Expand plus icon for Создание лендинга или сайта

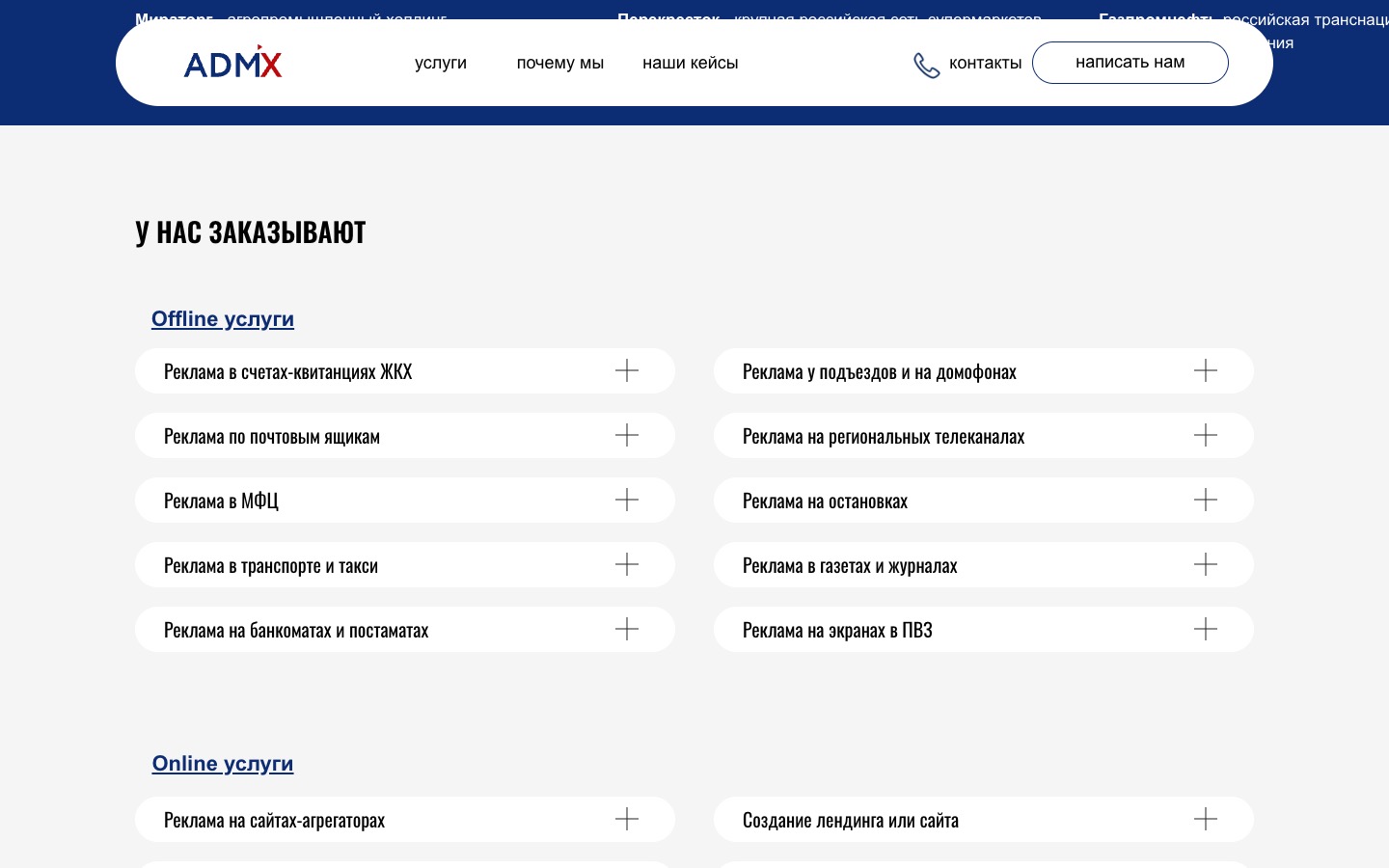point(1206,819)
